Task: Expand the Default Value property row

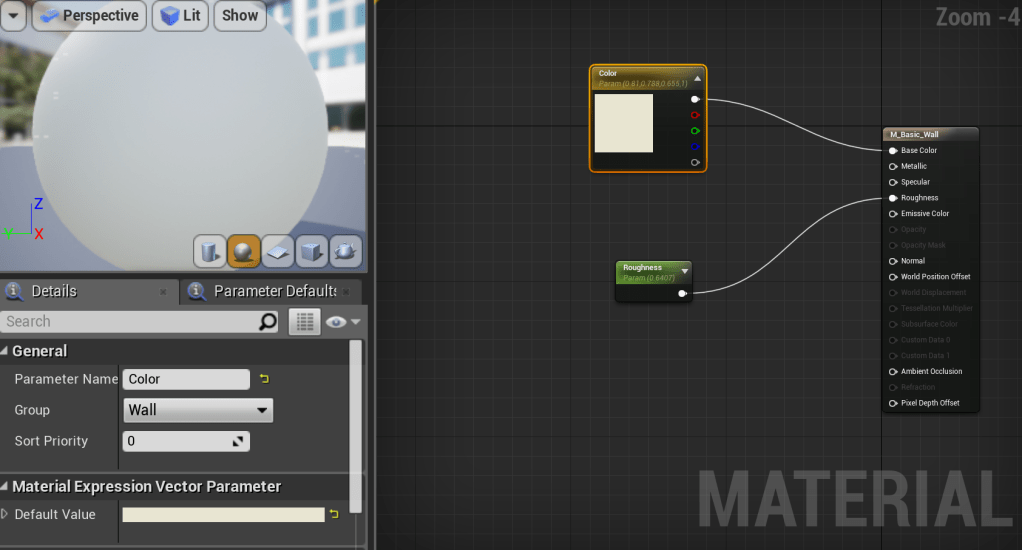Action: (5, 514)
